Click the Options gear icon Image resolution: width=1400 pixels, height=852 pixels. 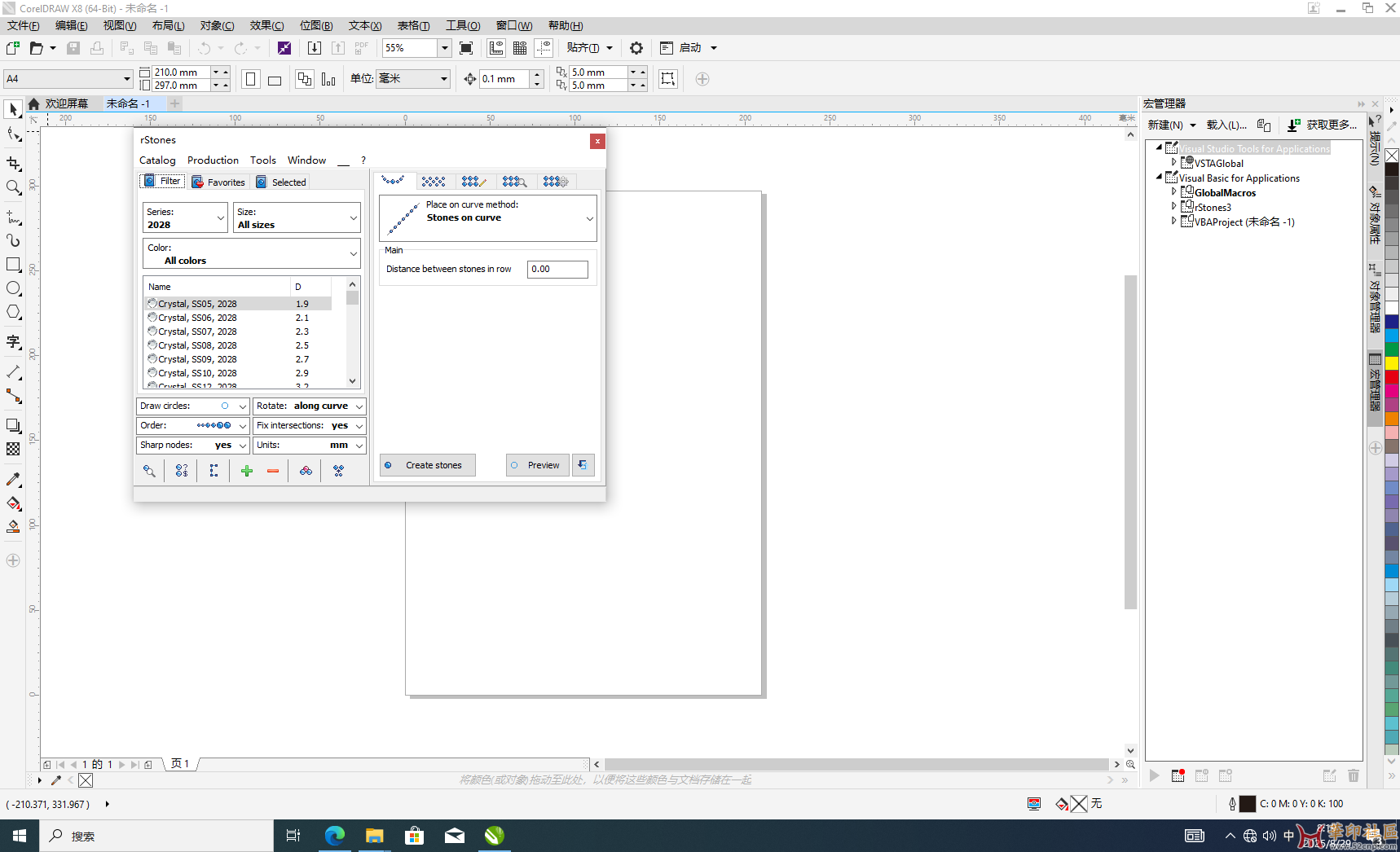[636, 48]
